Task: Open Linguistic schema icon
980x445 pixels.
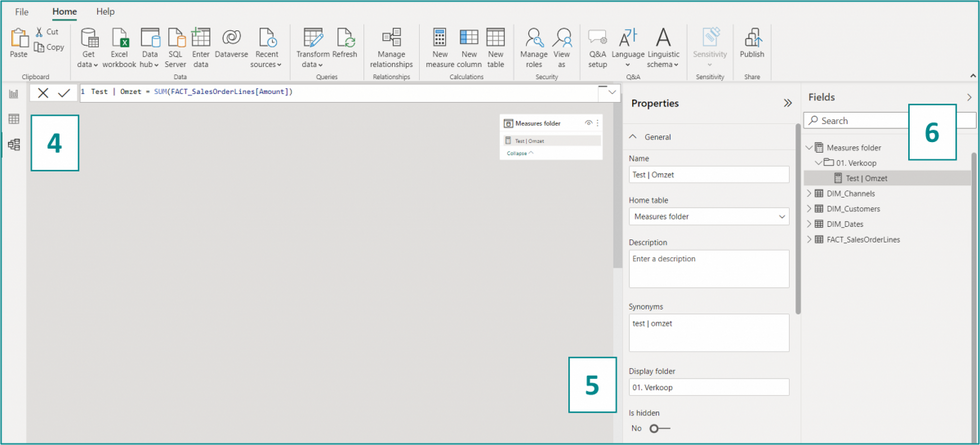Action: (663, 38)
